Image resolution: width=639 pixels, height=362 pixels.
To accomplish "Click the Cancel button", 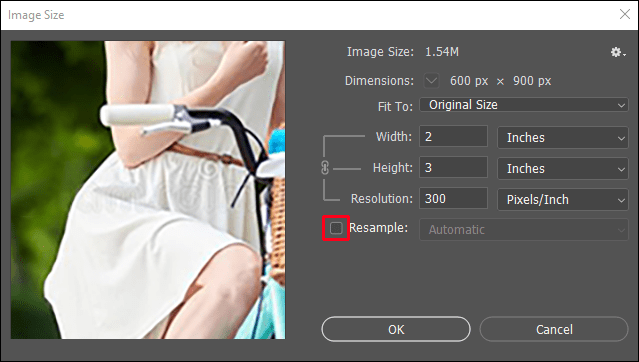I will point(554,329).
